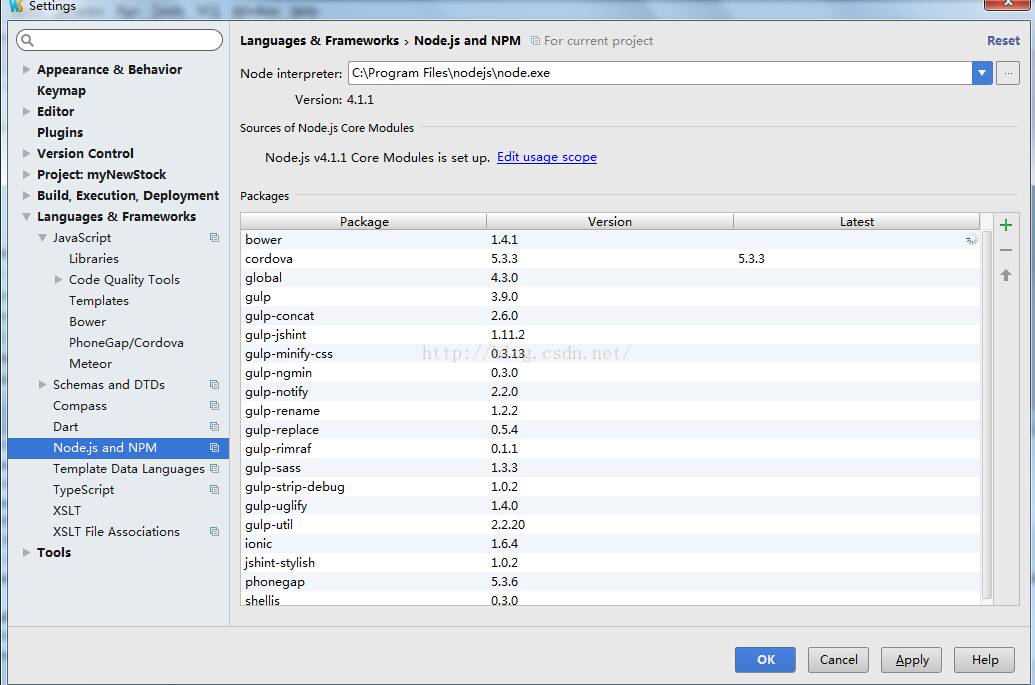The image size is (1035, 685).
Task: Open the Edit usage scope link
Action: pos(547,157)
